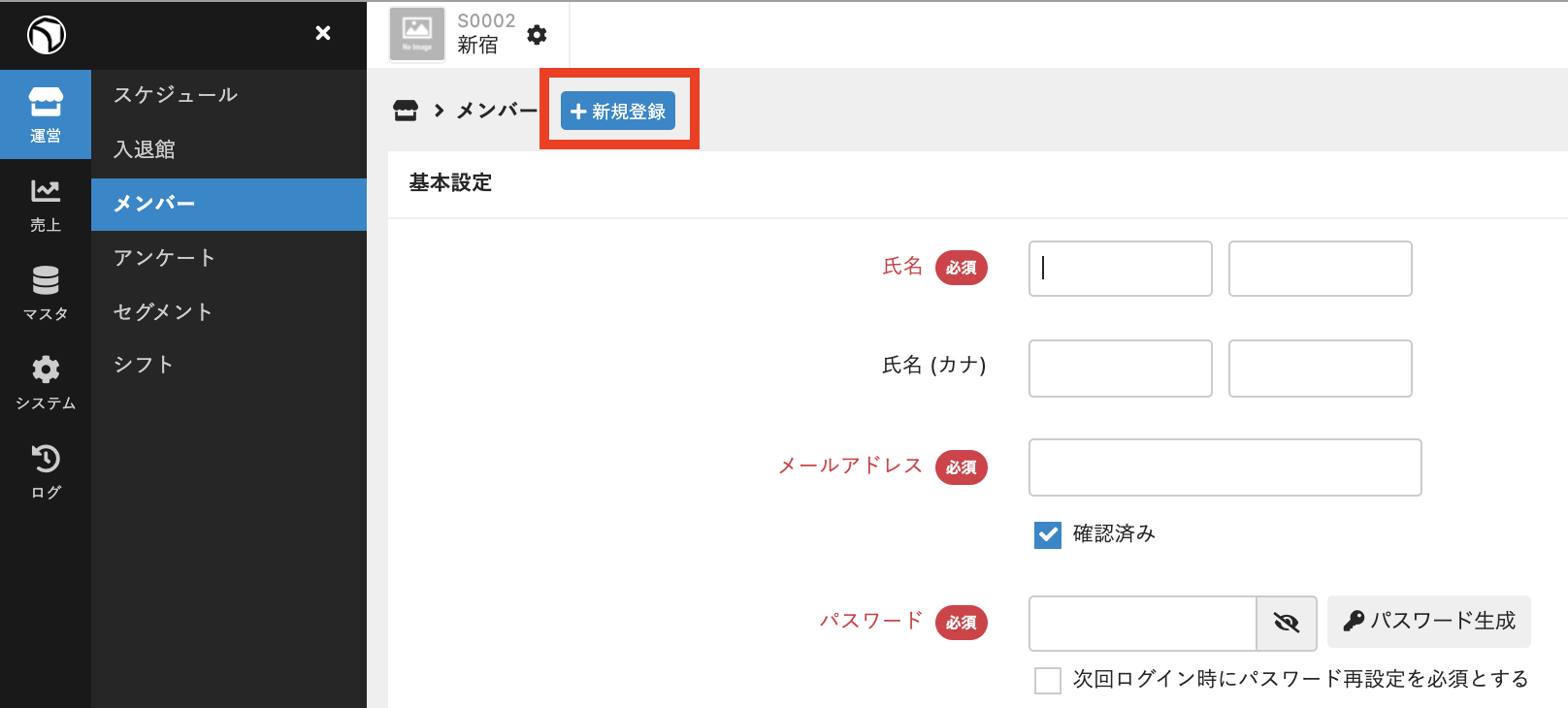Click the store thumbnail image for S0002
The image size is (1568, 708).
pyautogui.click(x=417, y=34)
